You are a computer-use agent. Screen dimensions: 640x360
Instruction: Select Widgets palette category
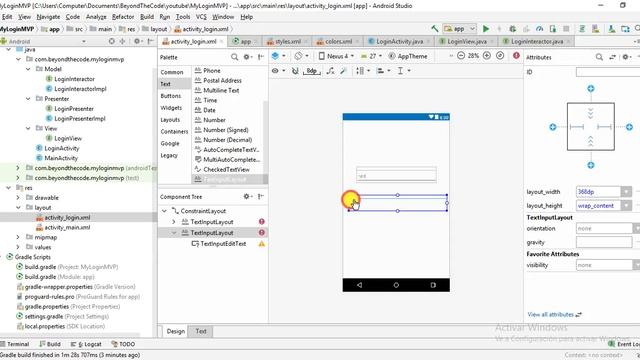click(171, 108)
